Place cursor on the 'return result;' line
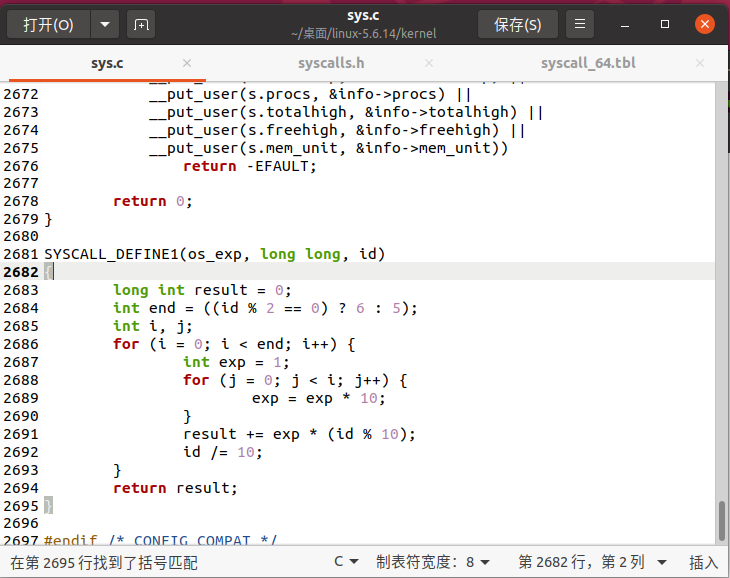 click(x=176, y=488)
